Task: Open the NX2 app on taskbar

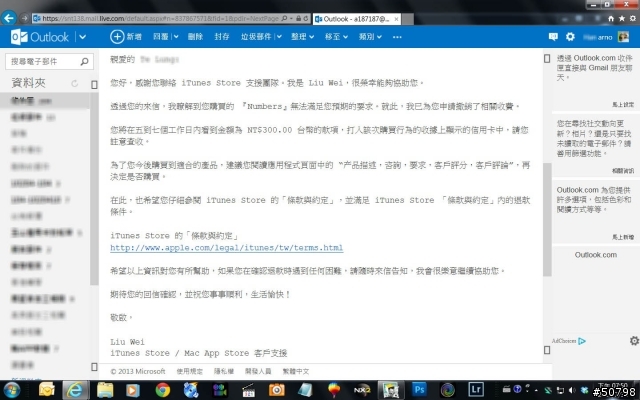Action: [362, 390]
